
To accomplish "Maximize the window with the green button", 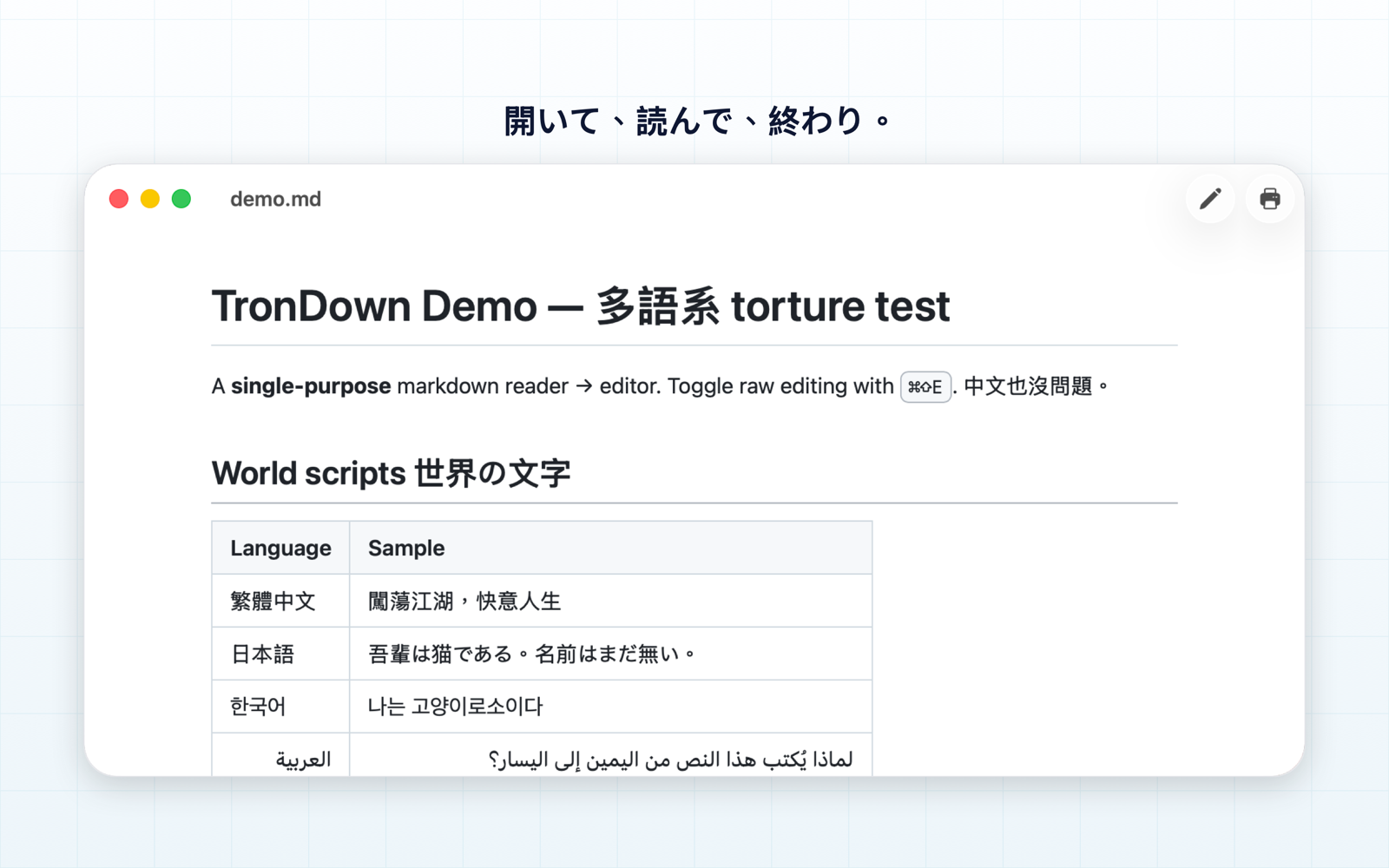I will (181, 199).
